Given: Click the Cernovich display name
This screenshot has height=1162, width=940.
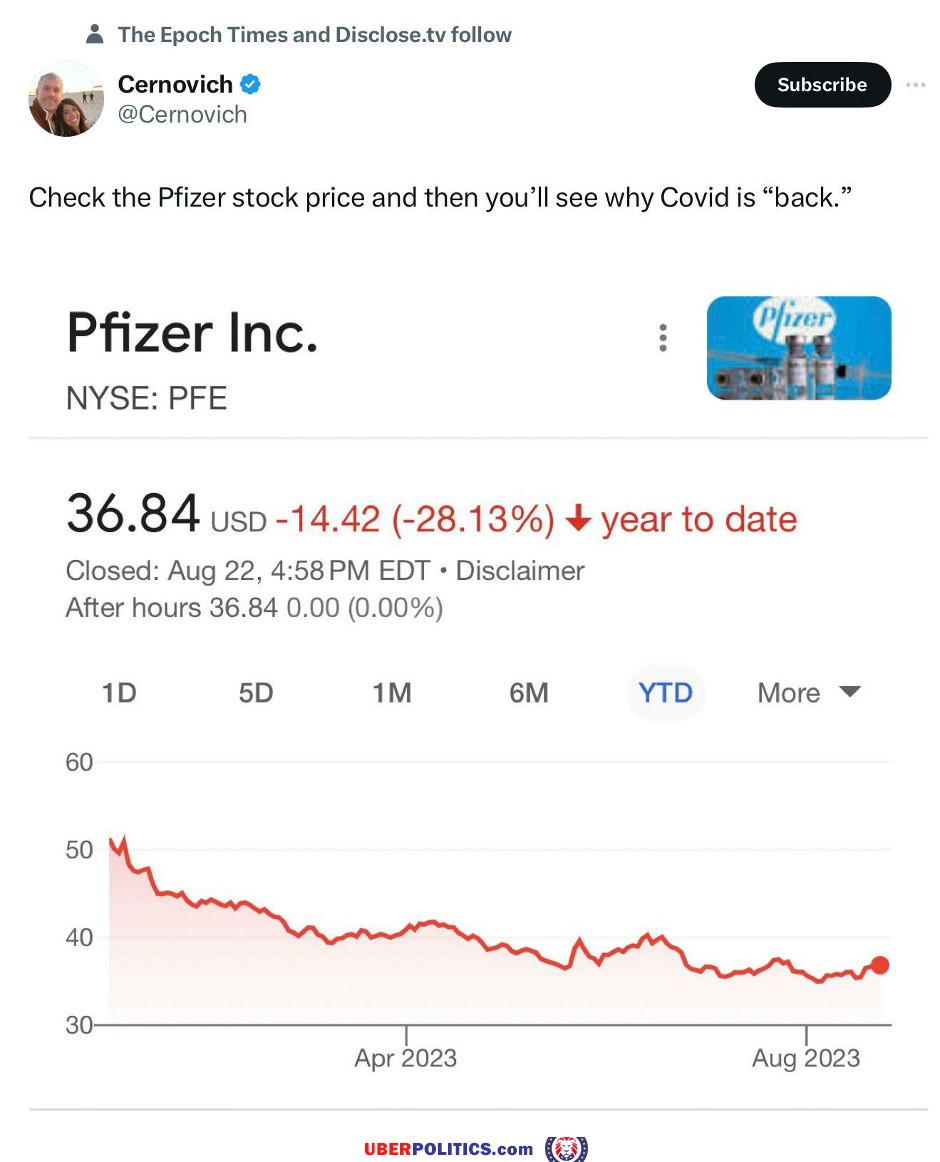Looking at the screenshot, I should point(175,84).
